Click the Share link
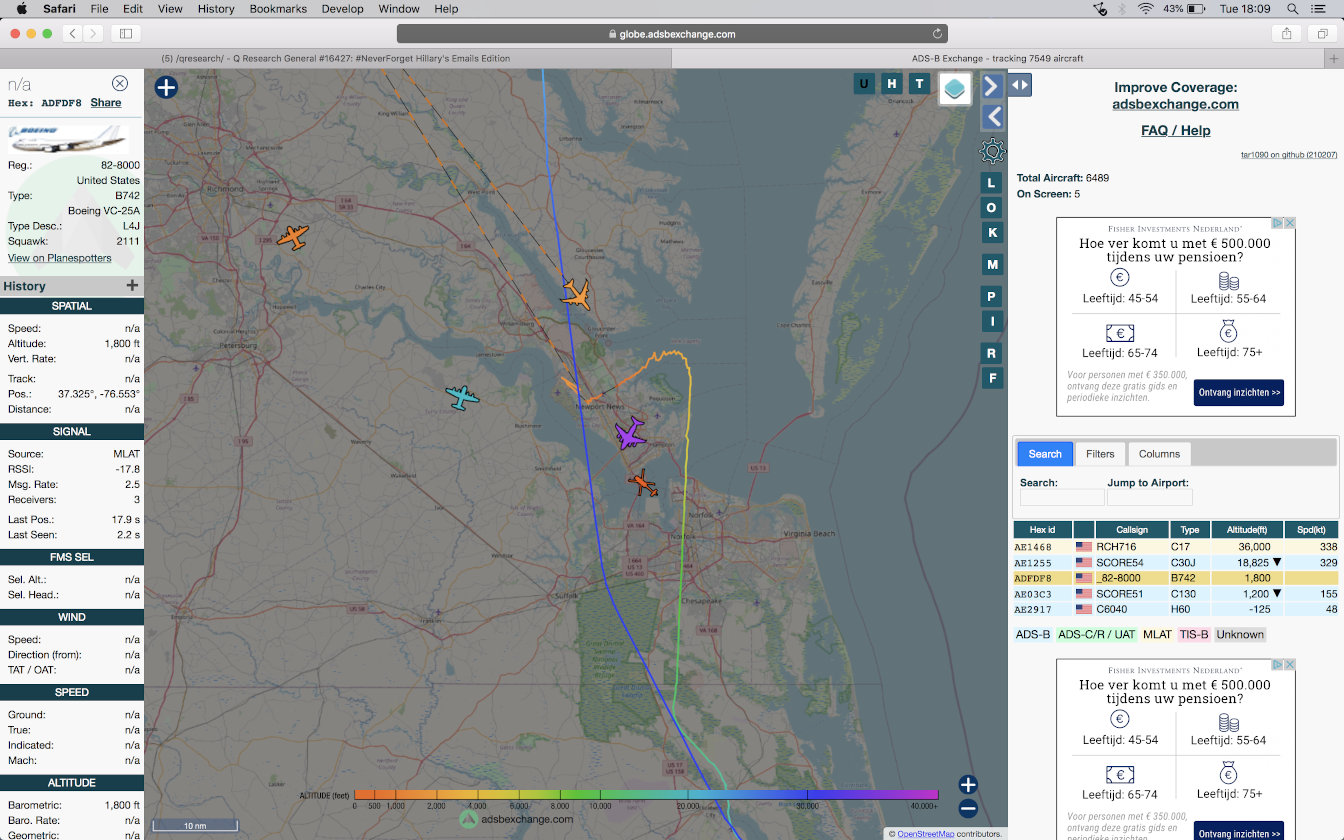 (106, 102)
